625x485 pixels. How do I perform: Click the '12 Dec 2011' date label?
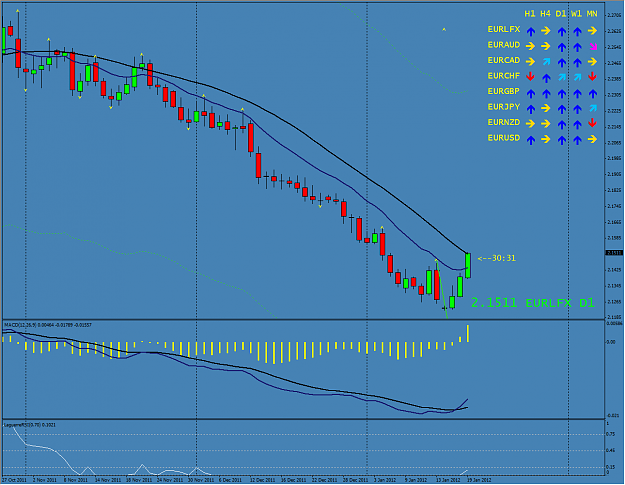263,480
